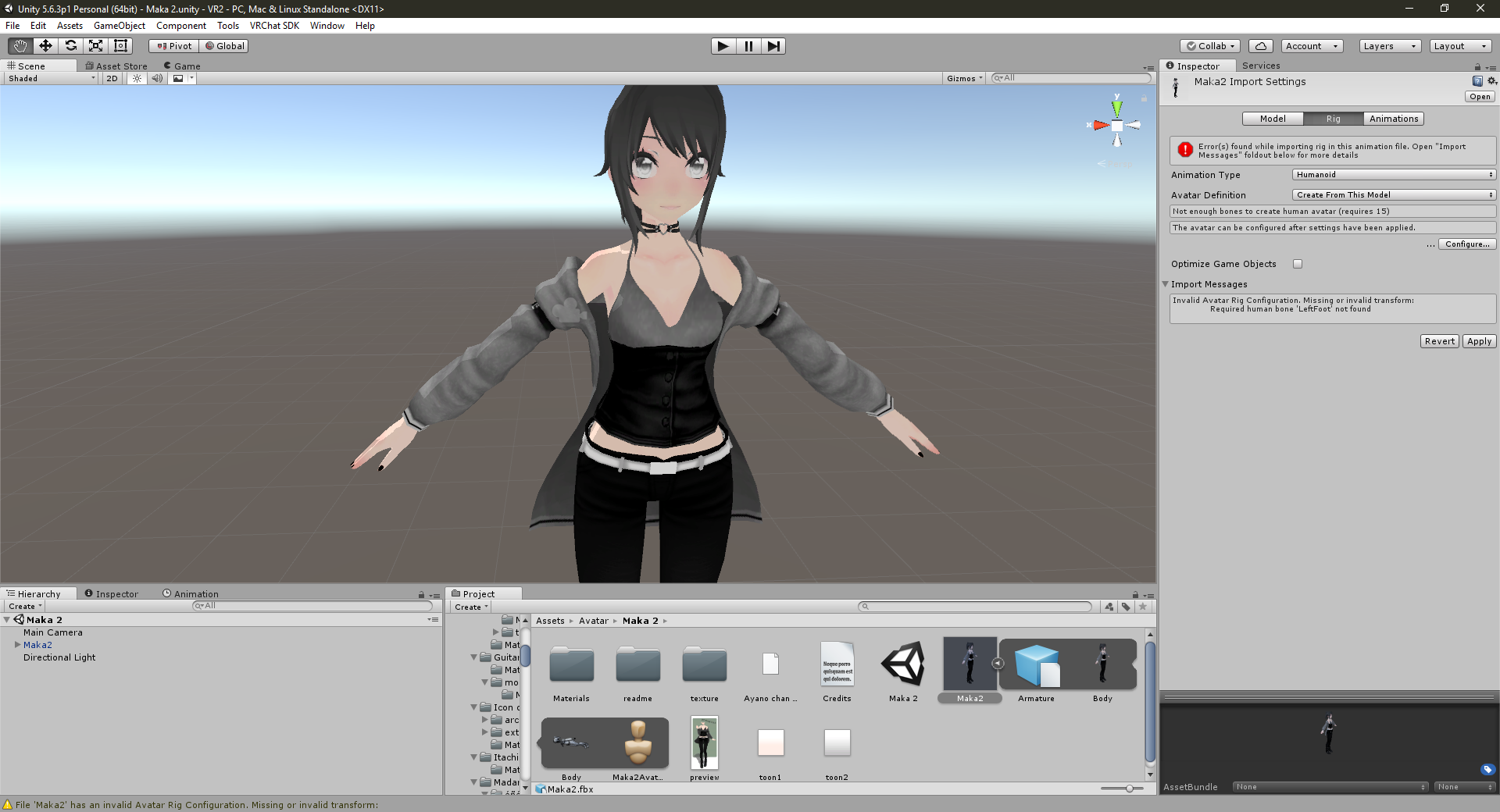Toggle Pivot handle position
Viewport: 1500px width, 812px height.
[x=174, y=46]
